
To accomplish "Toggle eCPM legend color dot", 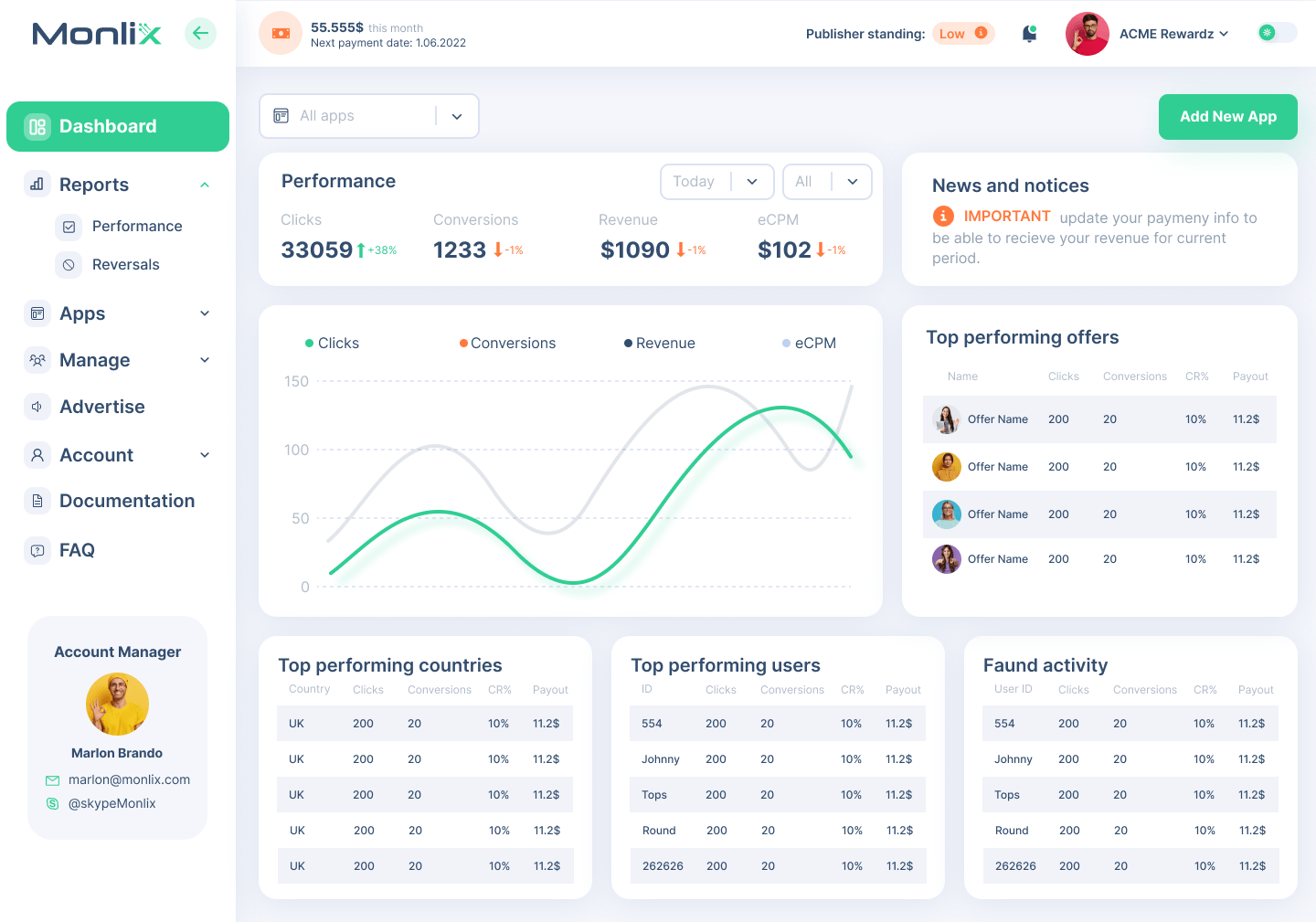I will coord(786,344).
